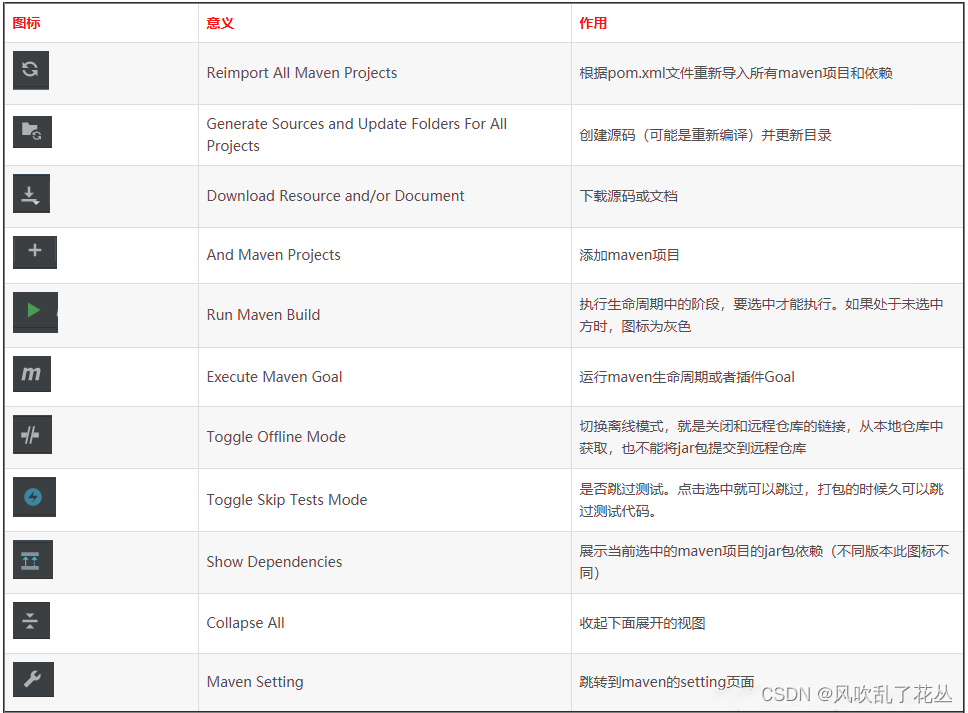968x713 pixels.
Task: Click the description starting '展示当前选中的maven项目'
Action: 764,562
